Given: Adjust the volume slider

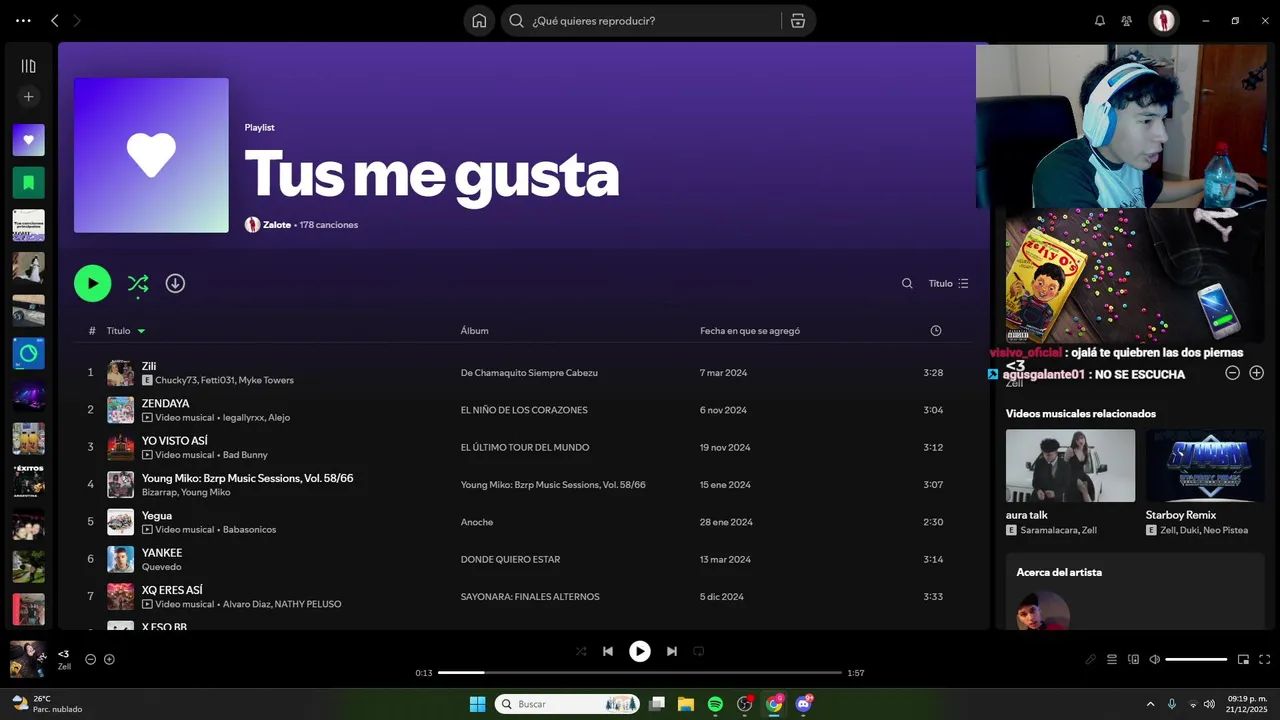Looking at the screenshot, I should pos(1196,659).
